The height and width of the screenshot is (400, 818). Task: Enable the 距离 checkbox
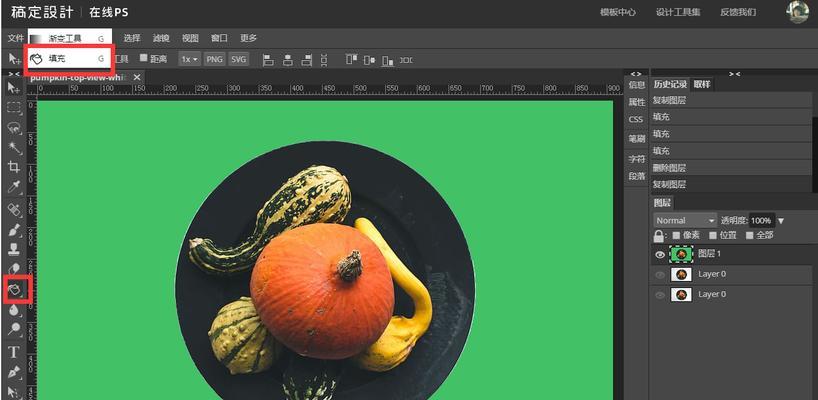coord(143,58)
